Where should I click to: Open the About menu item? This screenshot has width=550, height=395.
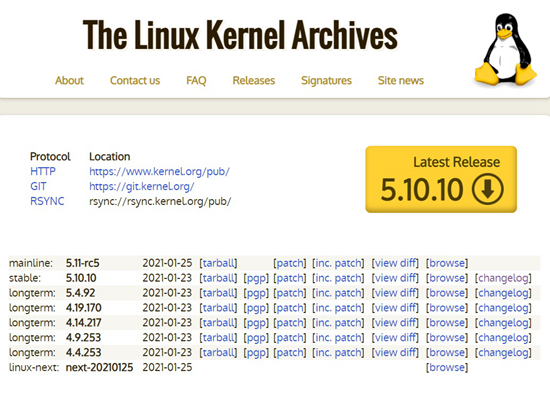point(69,80)
